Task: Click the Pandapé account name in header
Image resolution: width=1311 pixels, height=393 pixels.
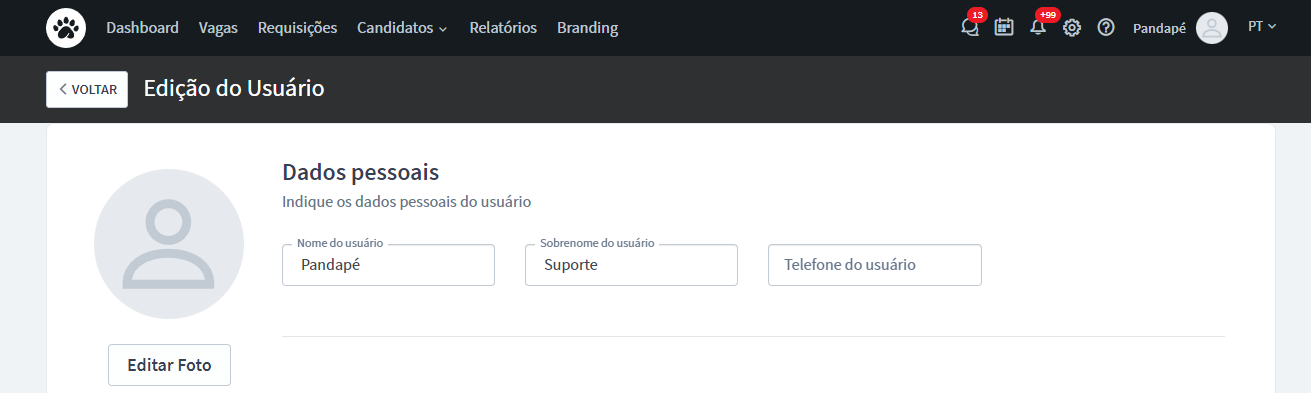Action: tap(1159, 28)
